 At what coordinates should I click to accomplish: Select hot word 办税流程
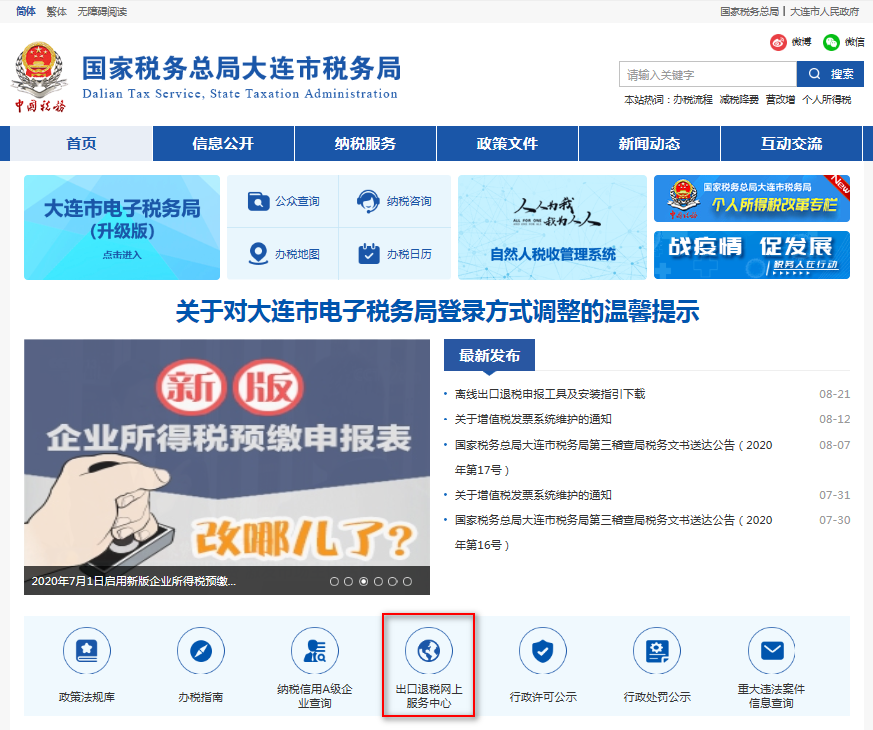pos(693,100)
